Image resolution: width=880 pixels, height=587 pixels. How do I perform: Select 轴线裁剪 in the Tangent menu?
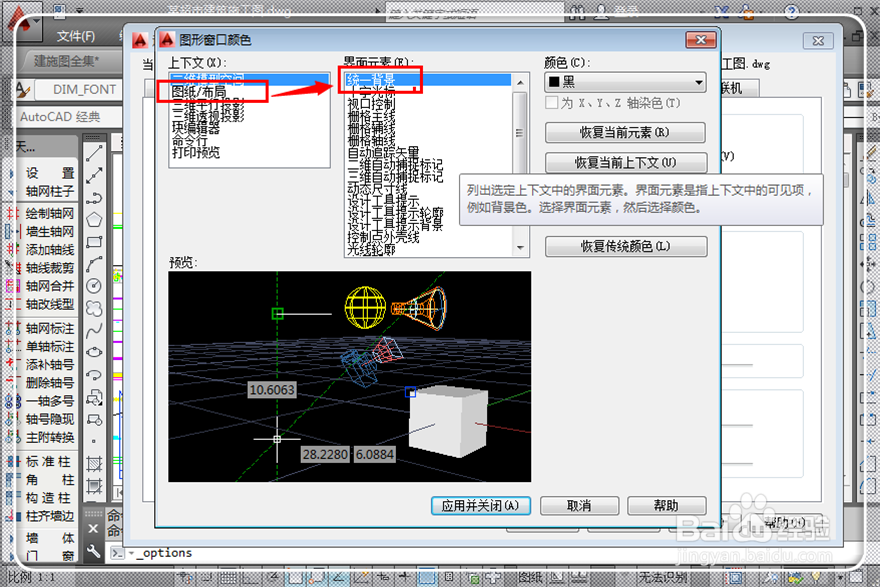coord(50,268)
